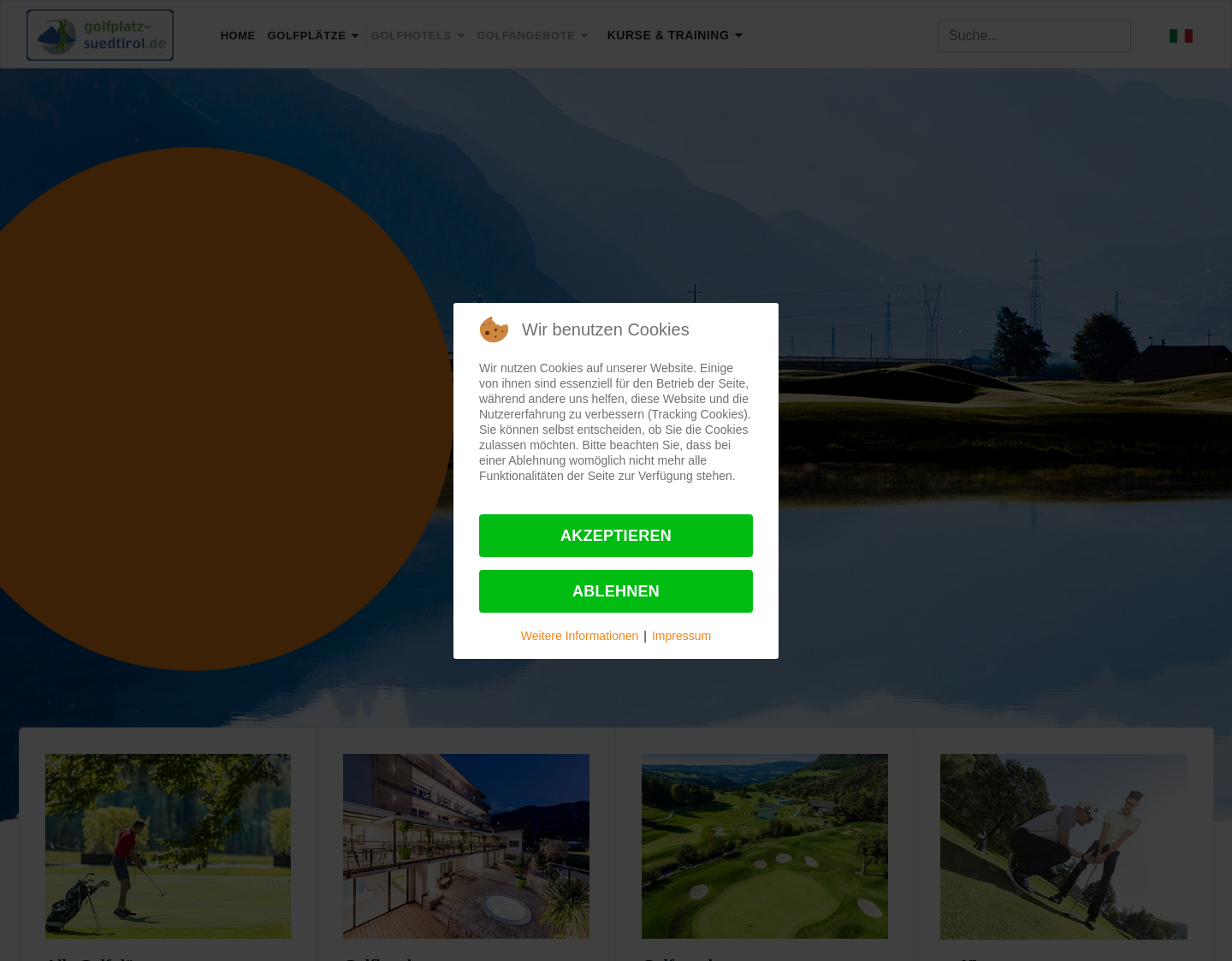This screenshot has width=1232, height=961.
Task: Switch to Italian via the flag icon
Action: pyautogui.click(x=1181, y=36)
